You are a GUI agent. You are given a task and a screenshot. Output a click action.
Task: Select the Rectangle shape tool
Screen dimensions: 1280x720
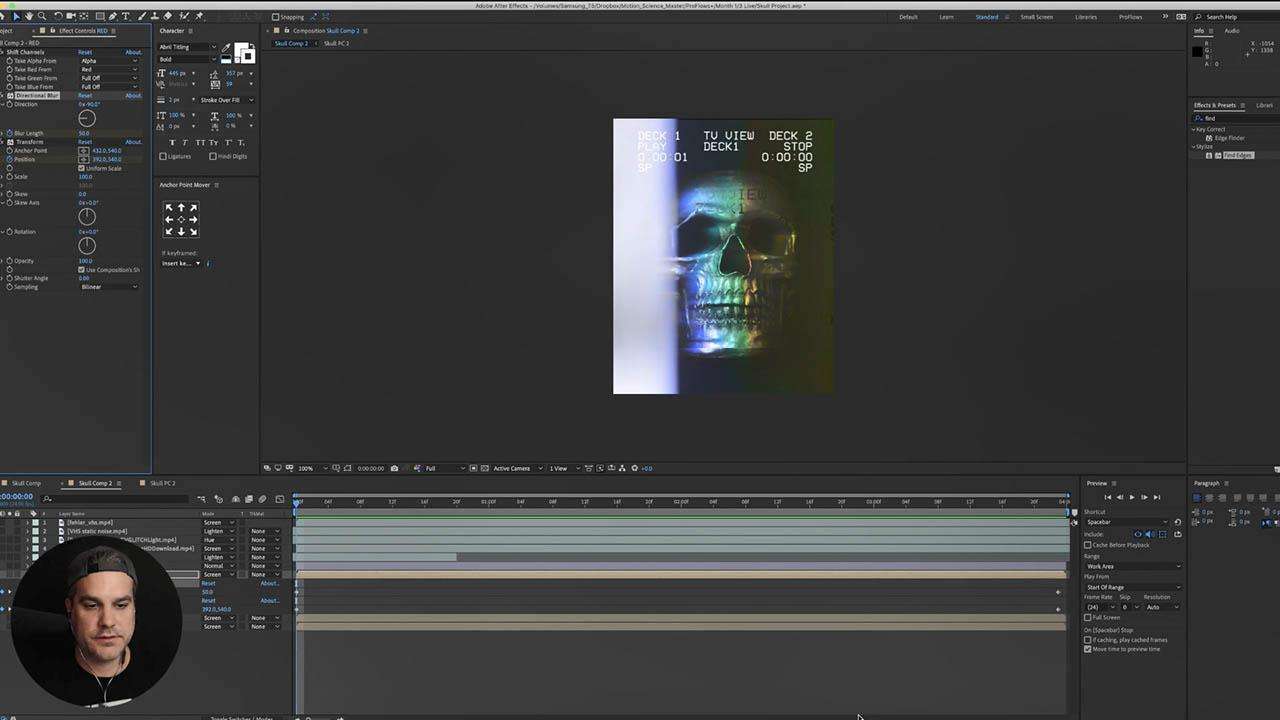click(99, 16)
